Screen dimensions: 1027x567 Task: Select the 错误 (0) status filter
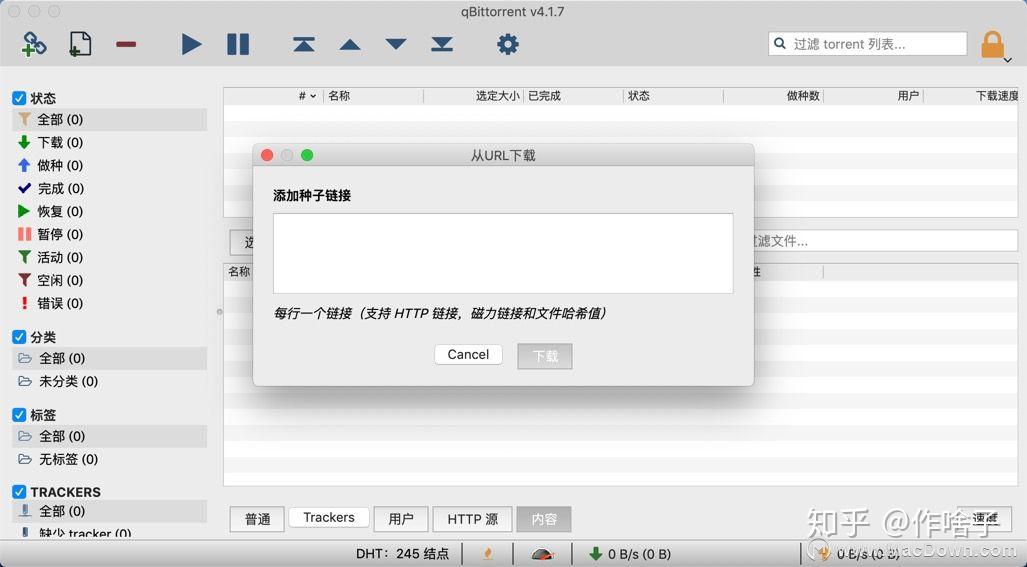pos(109,303)
